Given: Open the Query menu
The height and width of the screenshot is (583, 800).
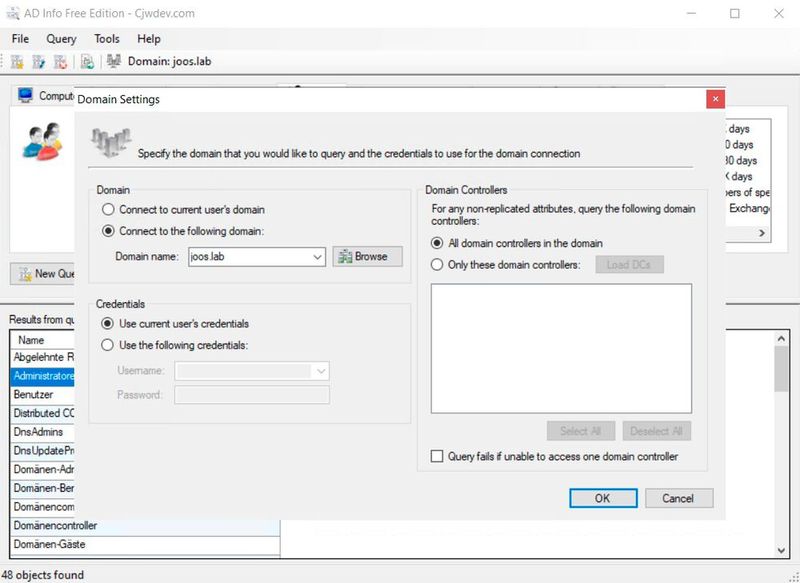Looking at the screenshot, I should (x=61, y=39).
